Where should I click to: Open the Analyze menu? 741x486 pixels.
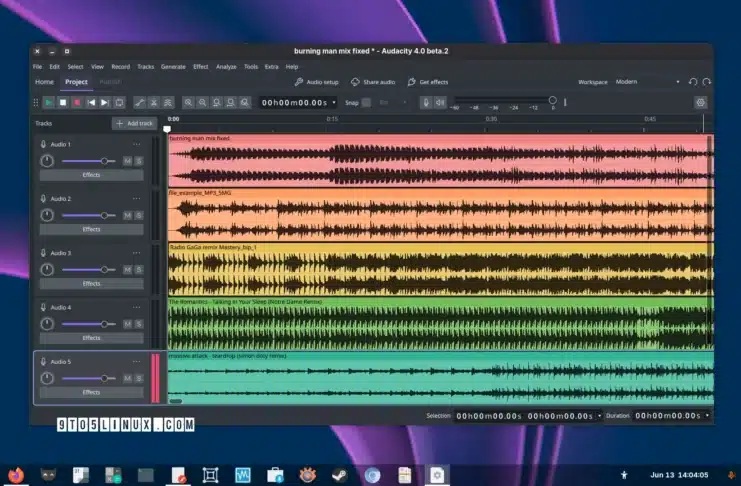point(226,67)
